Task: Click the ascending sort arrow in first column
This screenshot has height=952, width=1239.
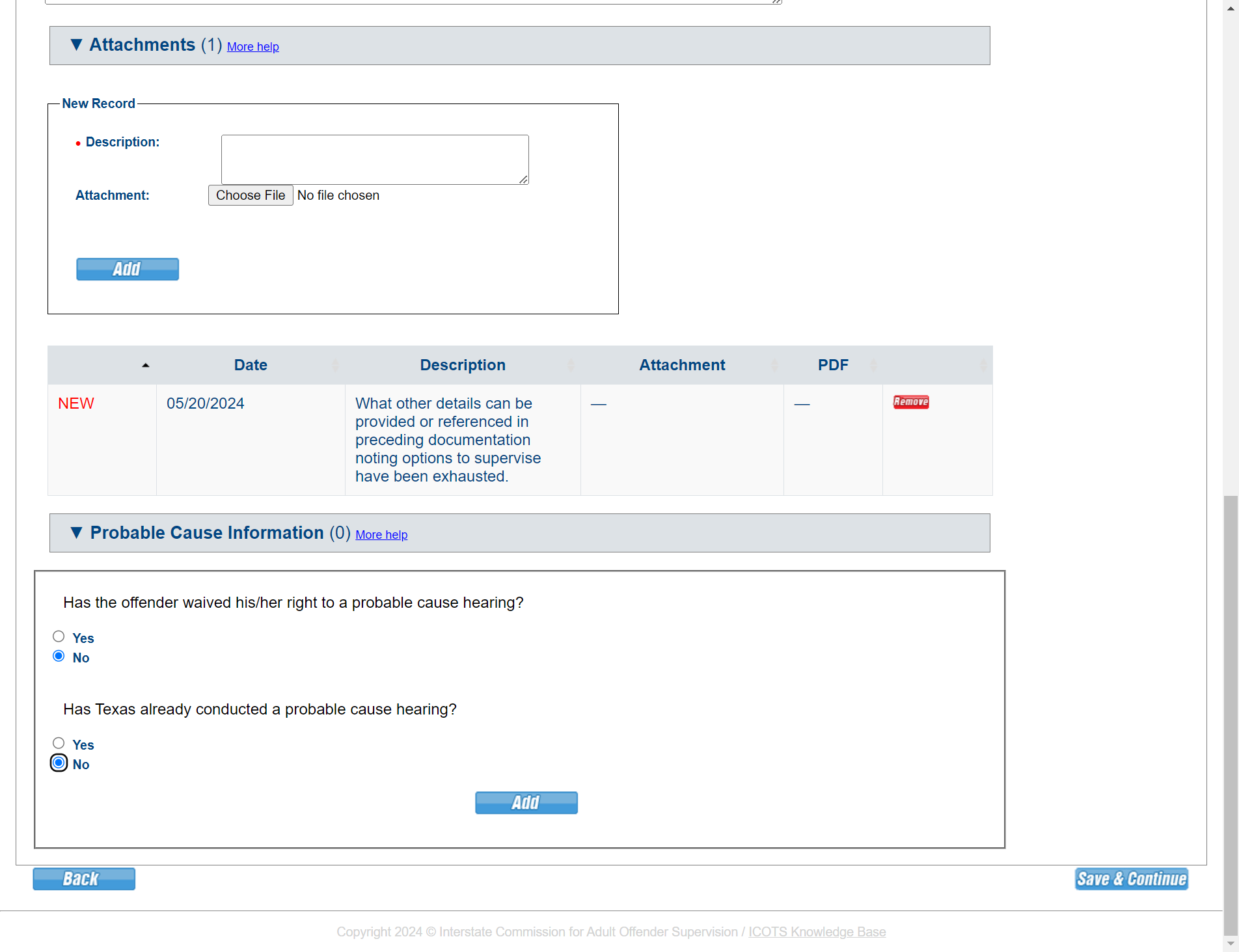Action: (x=146, y=366)
